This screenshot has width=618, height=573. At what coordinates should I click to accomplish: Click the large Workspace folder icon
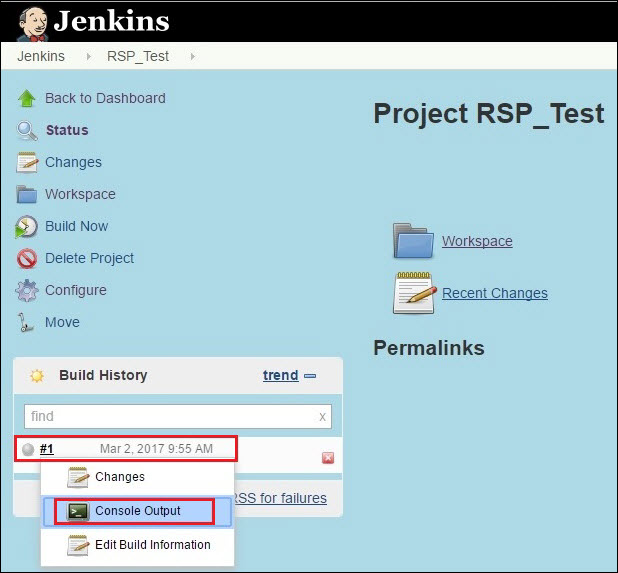pyautogui.click(x=413, y=240)
